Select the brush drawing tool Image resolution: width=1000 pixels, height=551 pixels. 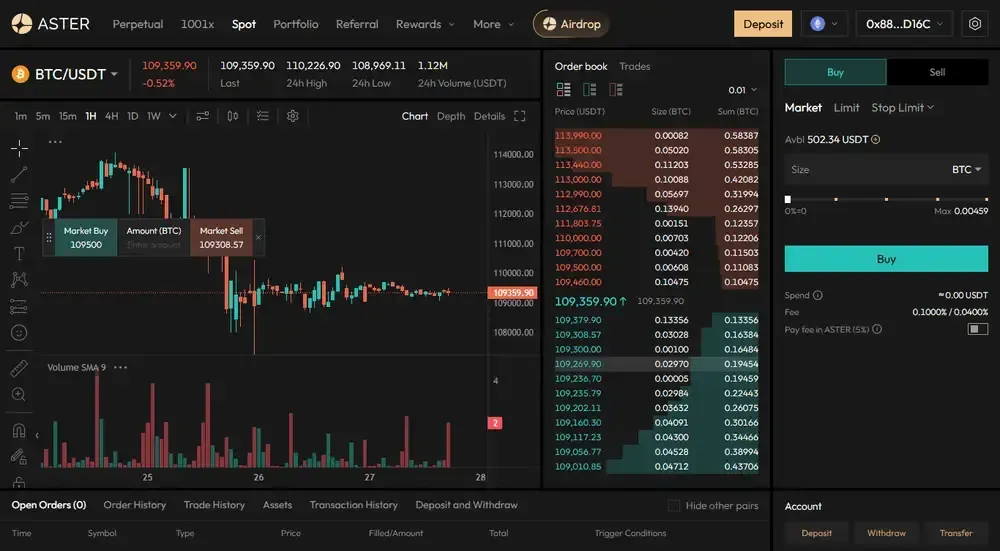(19, 228)
